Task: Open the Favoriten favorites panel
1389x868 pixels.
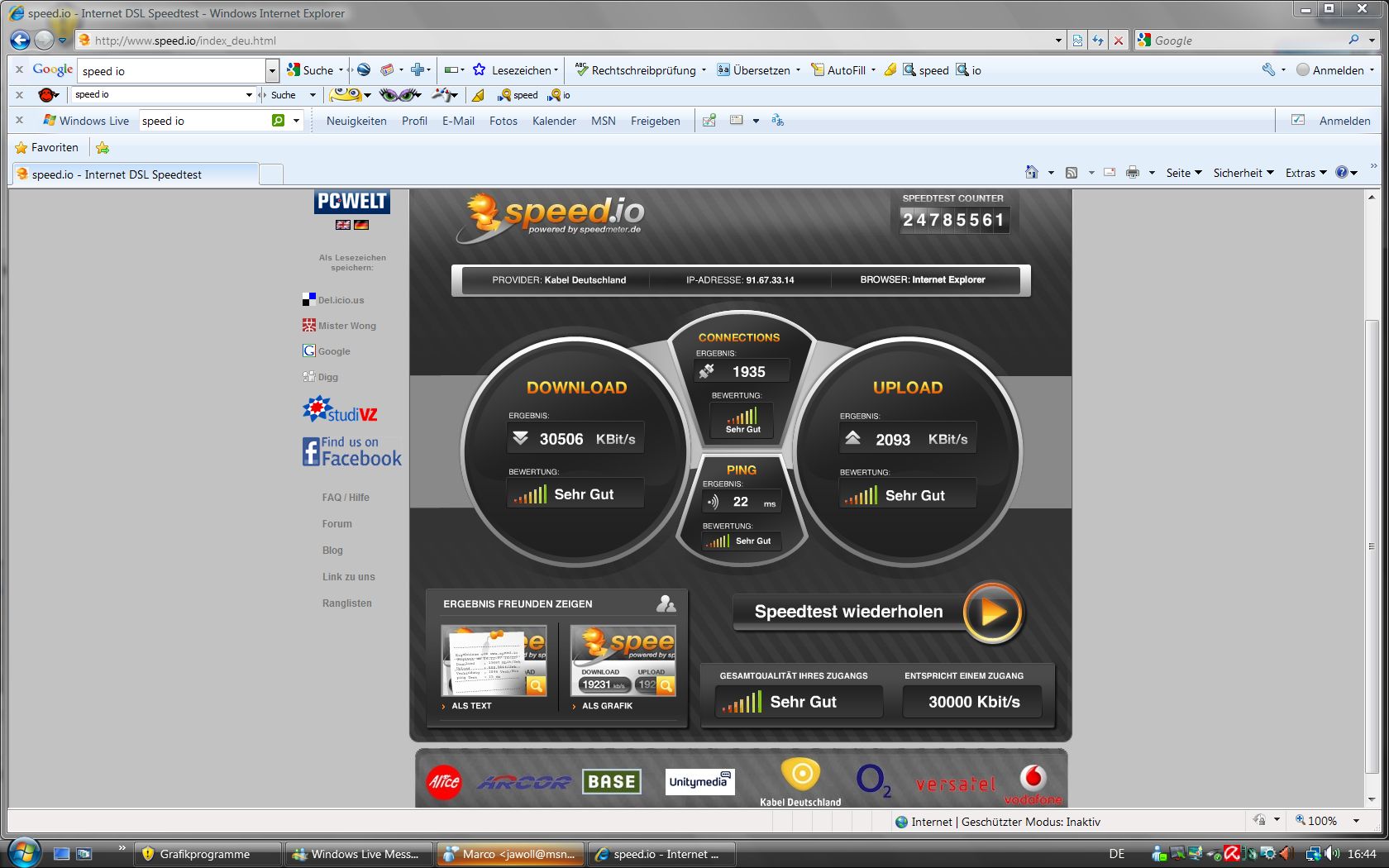Action: point(47,147)
